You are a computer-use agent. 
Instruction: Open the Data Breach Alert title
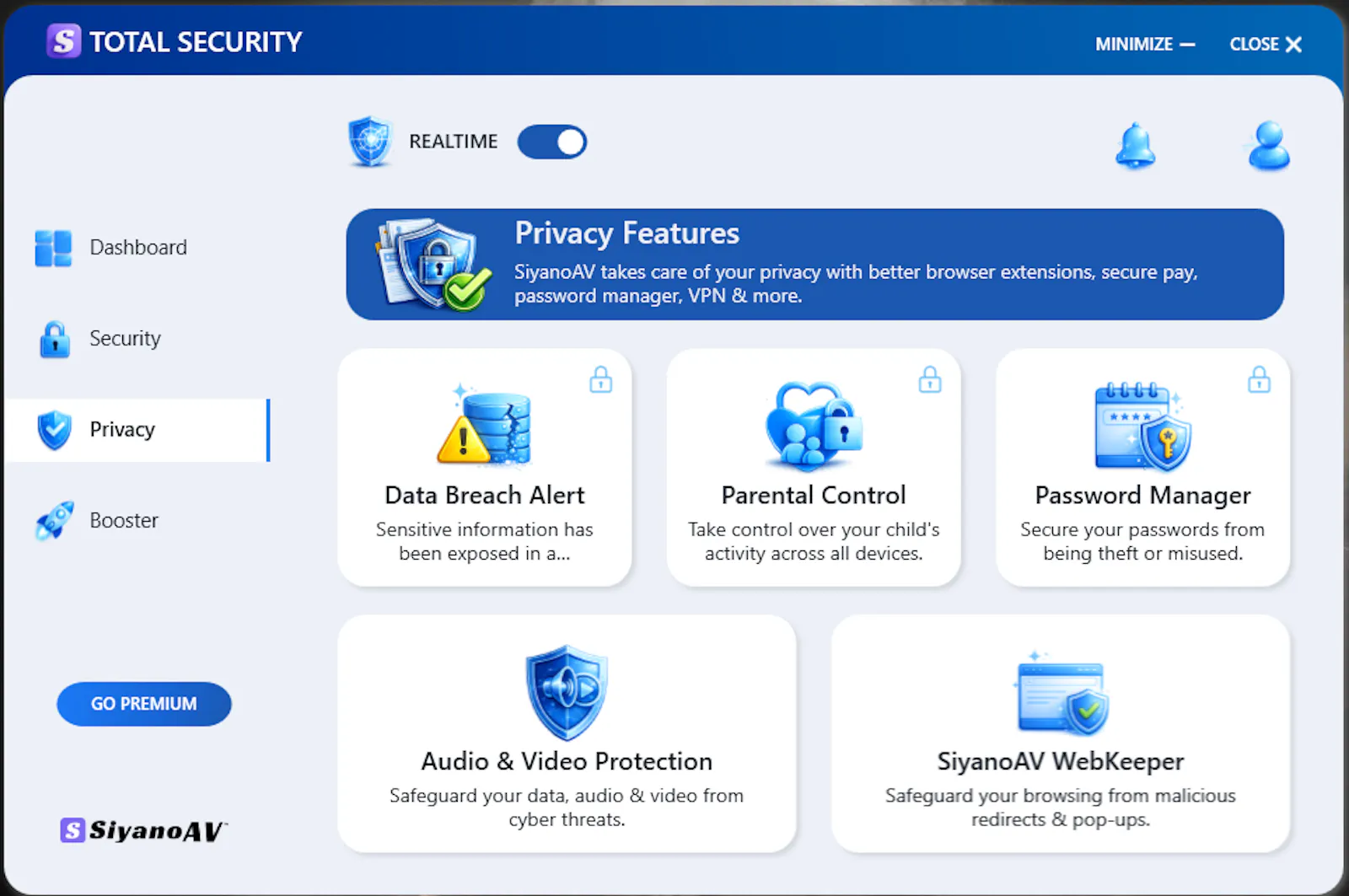[x=485, y=495]
